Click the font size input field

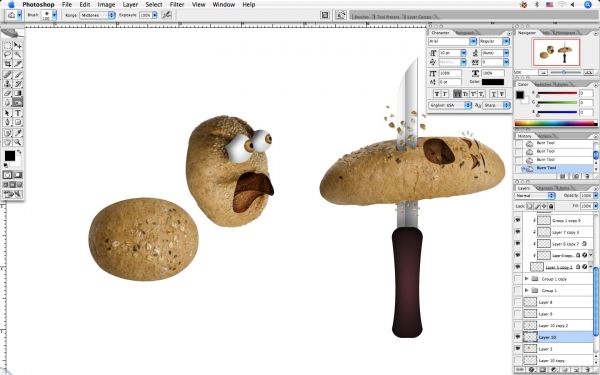(x=449, y=53)
